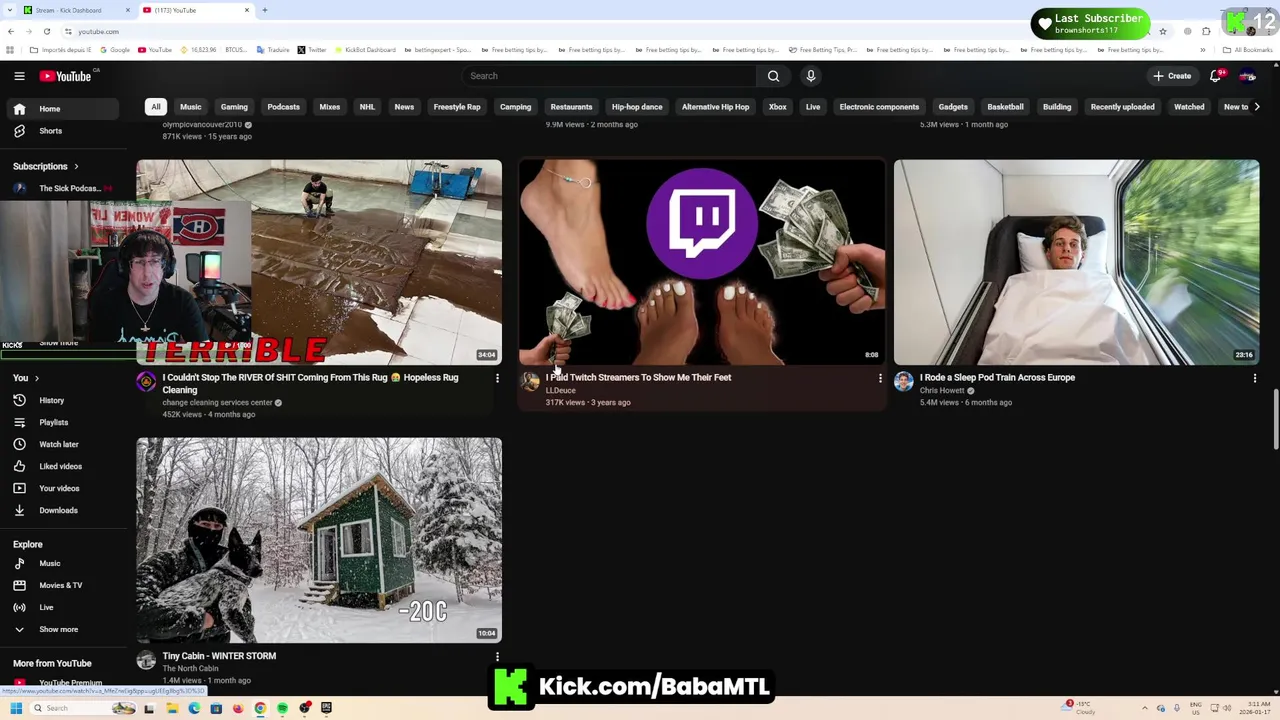Viewport: 1280px width, 720px height.
Task: Reload the page in browser
Action: 46,31
